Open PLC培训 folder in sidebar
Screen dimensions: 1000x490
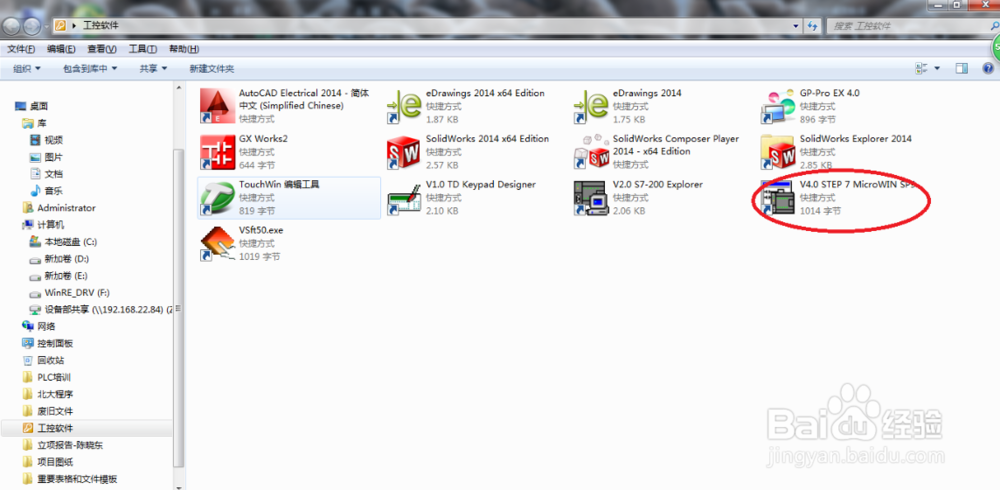point(47,377)
